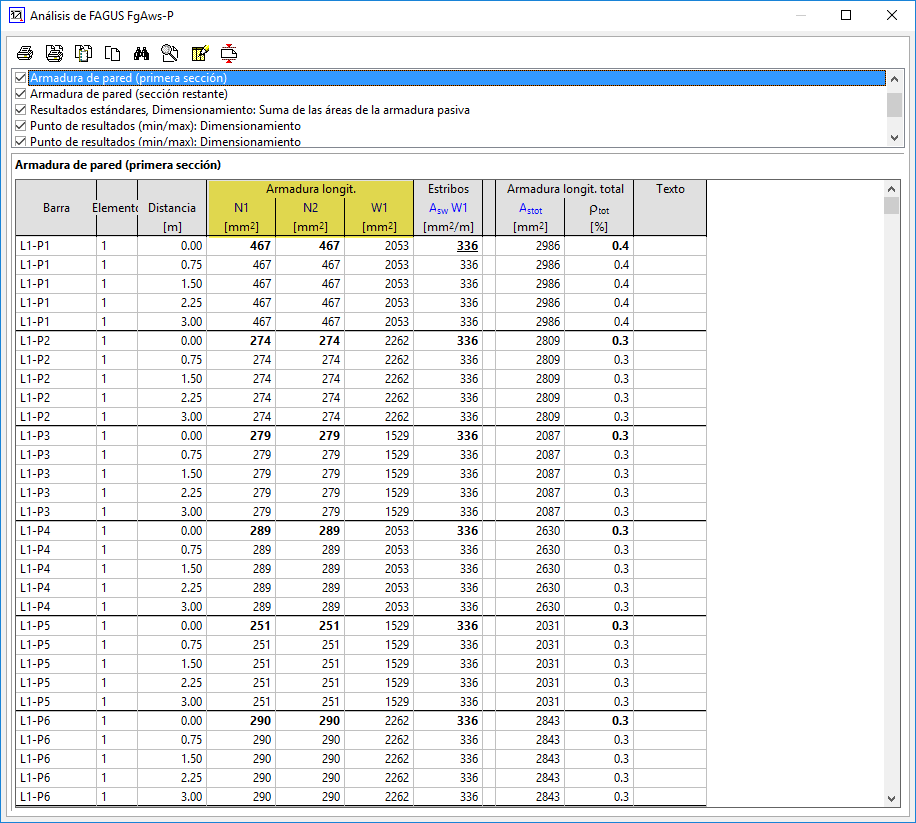Click the 'Distancia' column header
The height and width of the screenshot is (823, 916).
pyautogui.click(x=171, y=208)
